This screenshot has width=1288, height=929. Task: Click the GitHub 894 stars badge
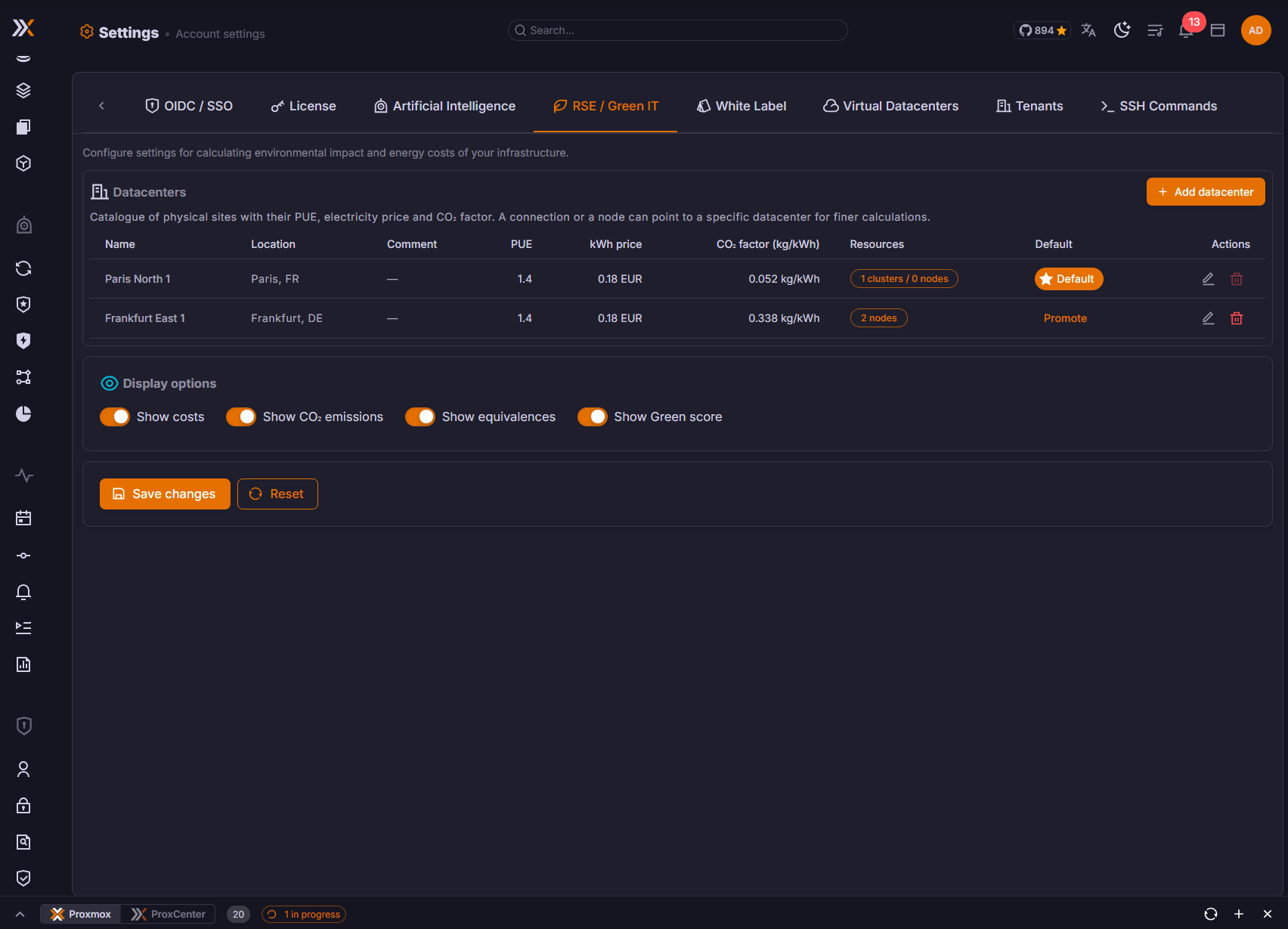click(x=1042, y=30)
